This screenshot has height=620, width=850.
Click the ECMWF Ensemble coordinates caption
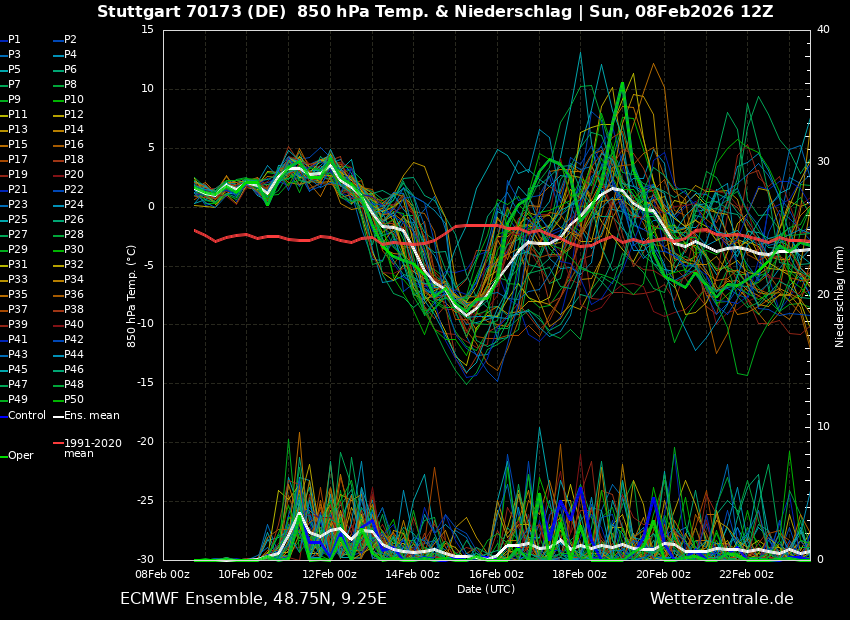click(x=253, y=599)
